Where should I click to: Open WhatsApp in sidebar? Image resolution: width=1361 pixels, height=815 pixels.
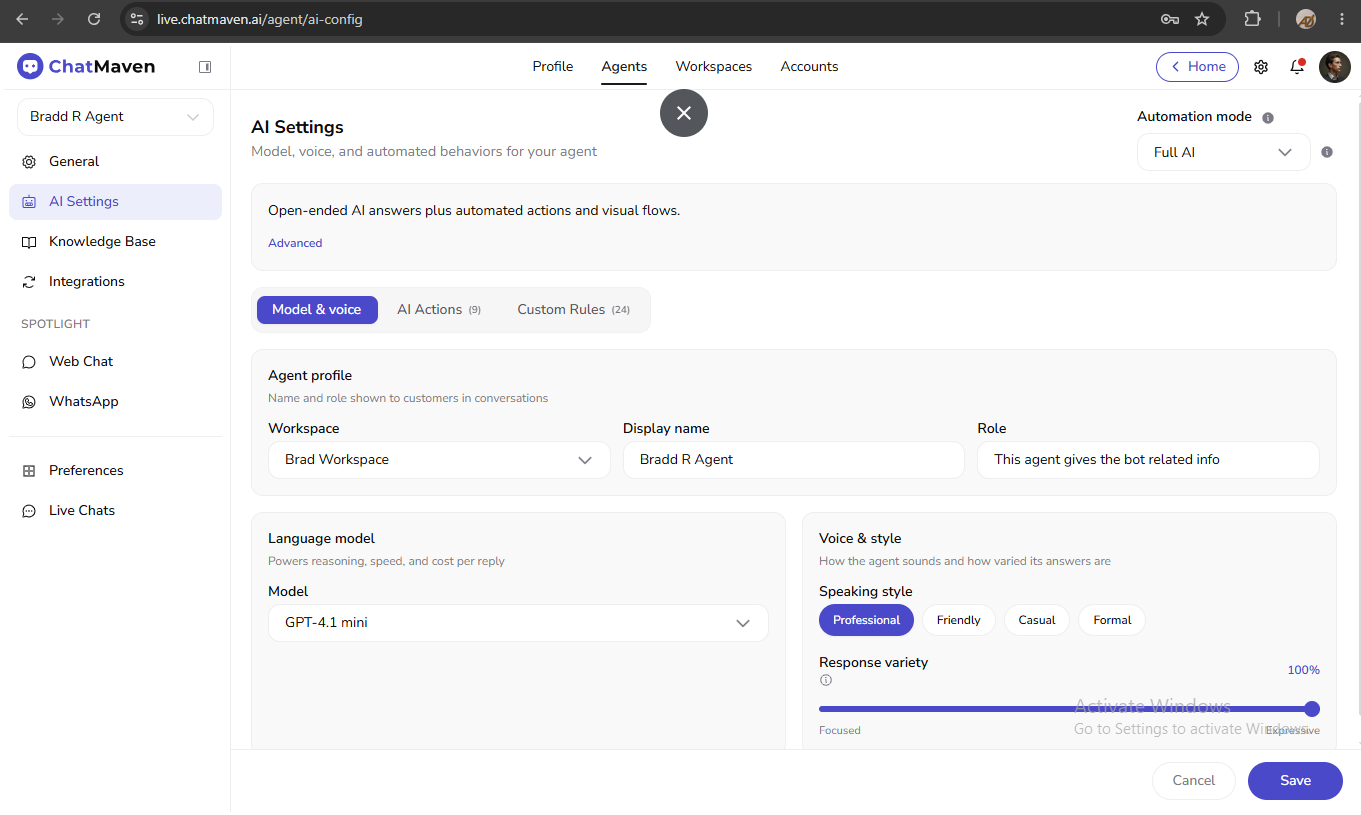point(115,401)
